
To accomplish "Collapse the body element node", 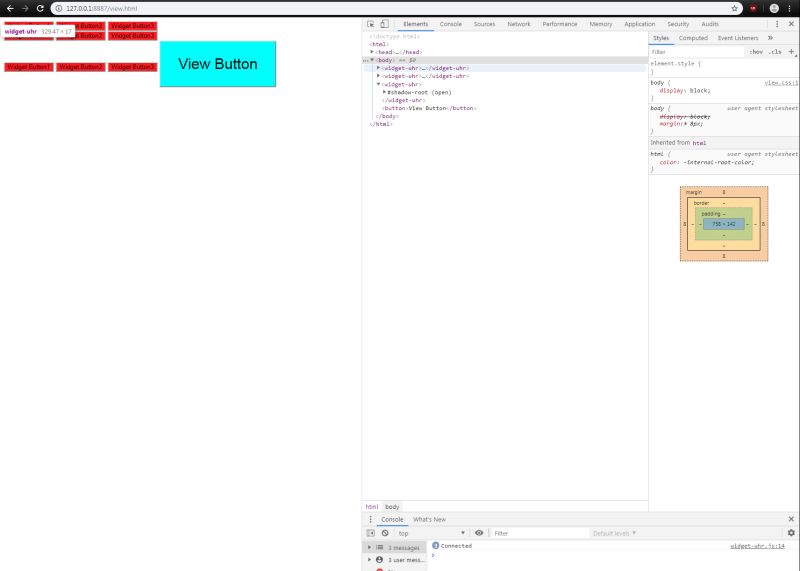I will pyautogui.click(x=372, y=60).
